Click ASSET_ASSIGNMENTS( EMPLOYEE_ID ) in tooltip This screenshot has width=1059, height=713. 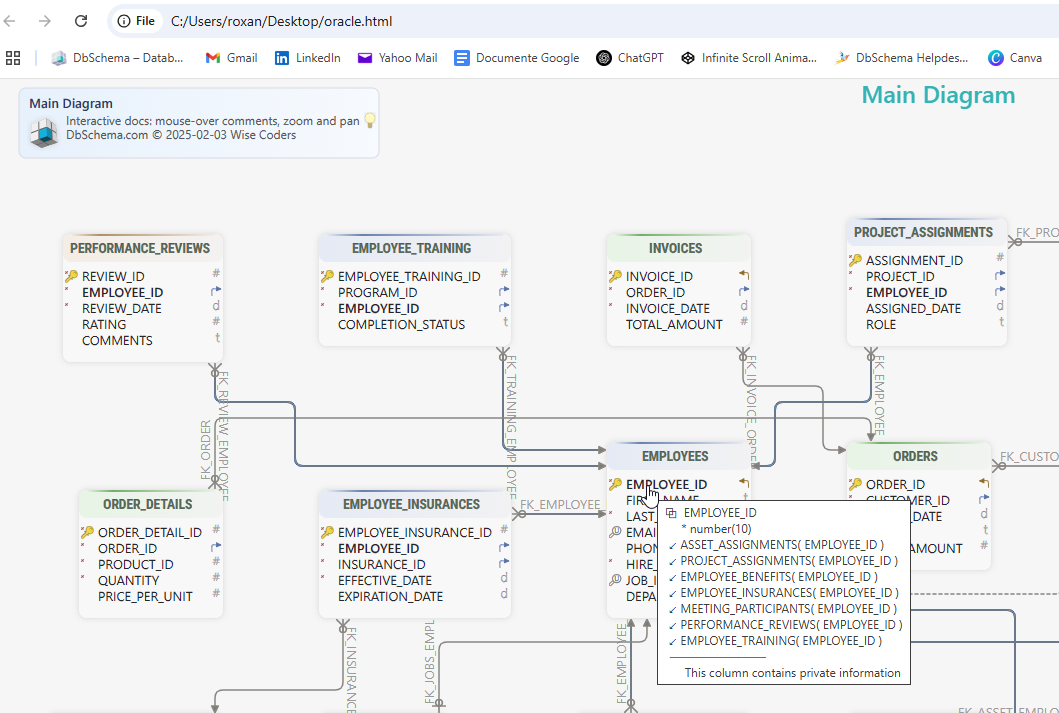coord(781,545)
